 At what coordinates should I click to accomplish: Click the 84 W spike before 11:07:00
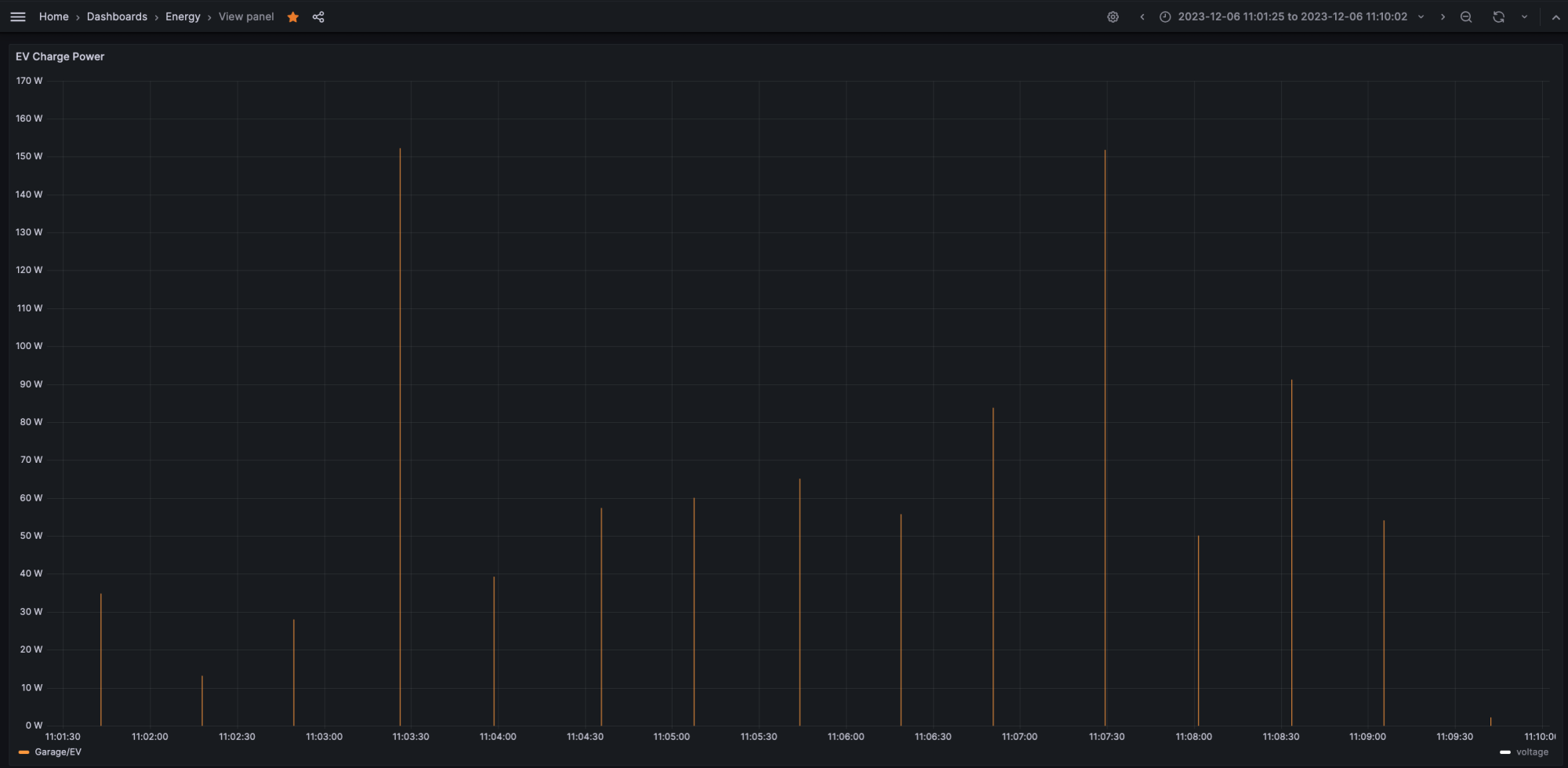(993, 566)
